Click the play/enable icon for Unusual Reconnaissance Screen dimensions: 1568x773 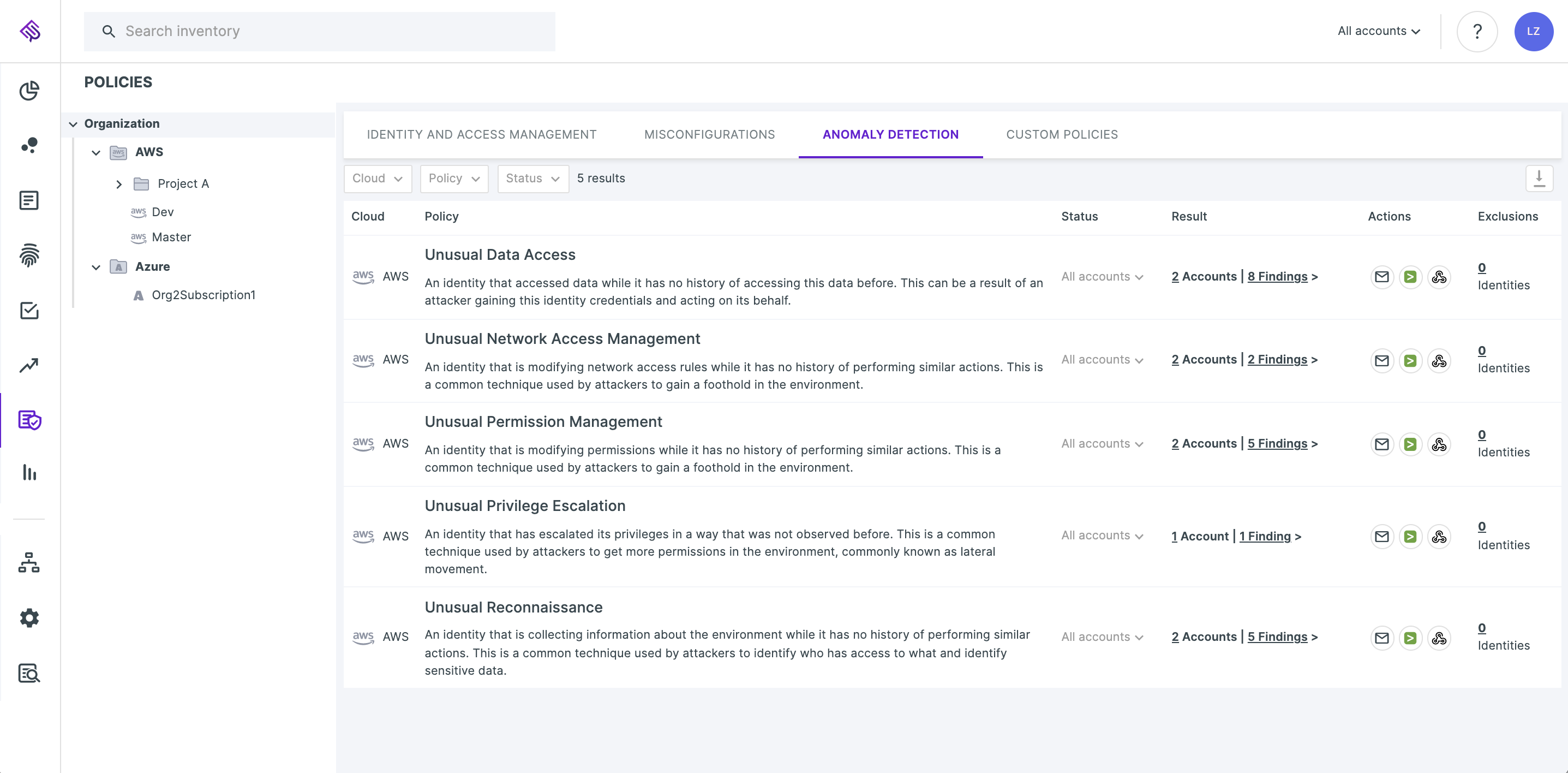point(1410,637)
